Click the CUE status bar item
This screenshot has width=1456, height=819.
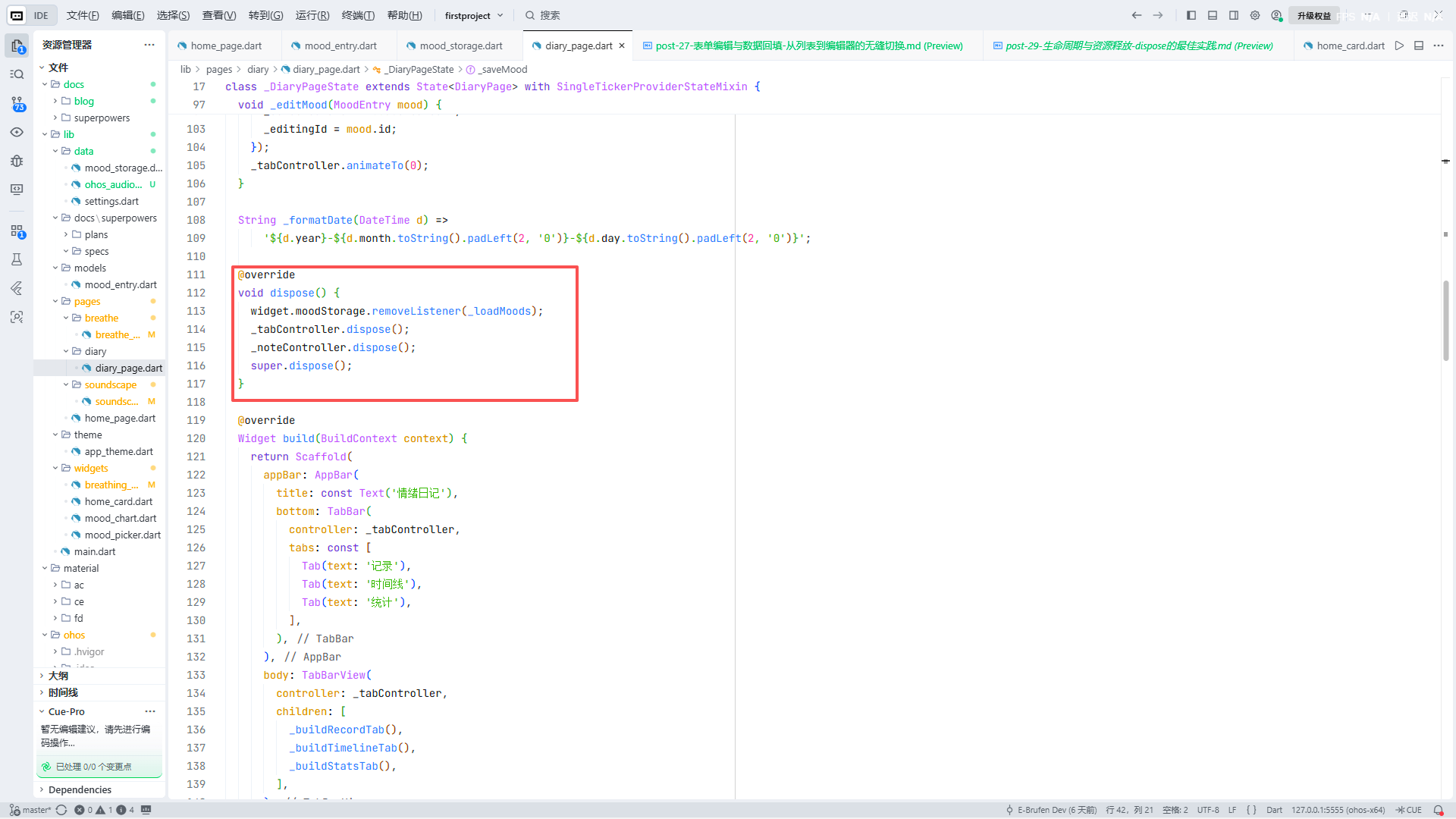click(1409, 810)
